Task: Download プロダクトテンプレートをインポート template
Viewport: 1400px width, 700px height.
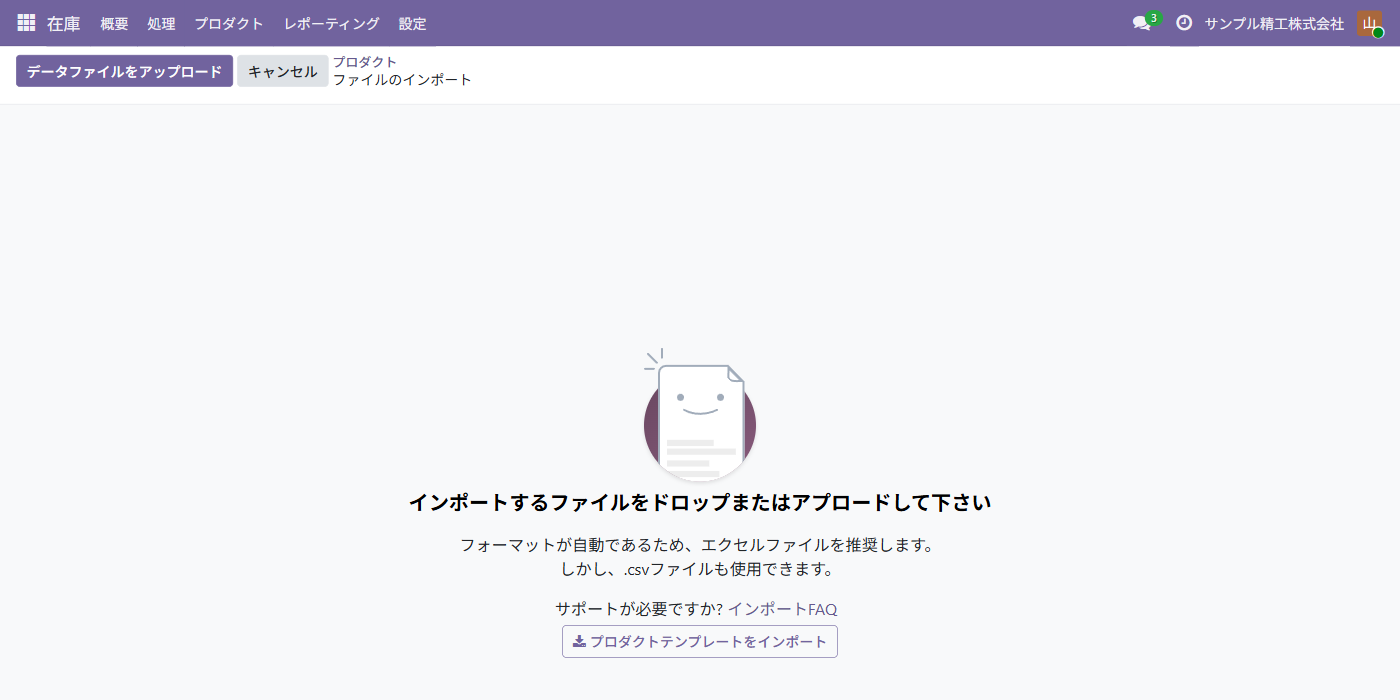Action: coord(700,641)
